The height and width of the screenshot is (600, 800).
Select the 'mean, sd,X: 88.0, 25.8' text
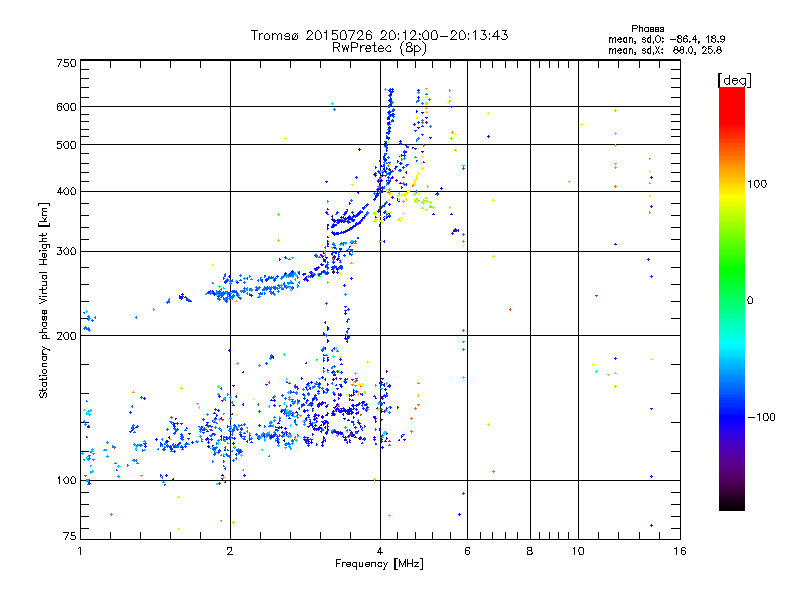[x=665, y=50]
